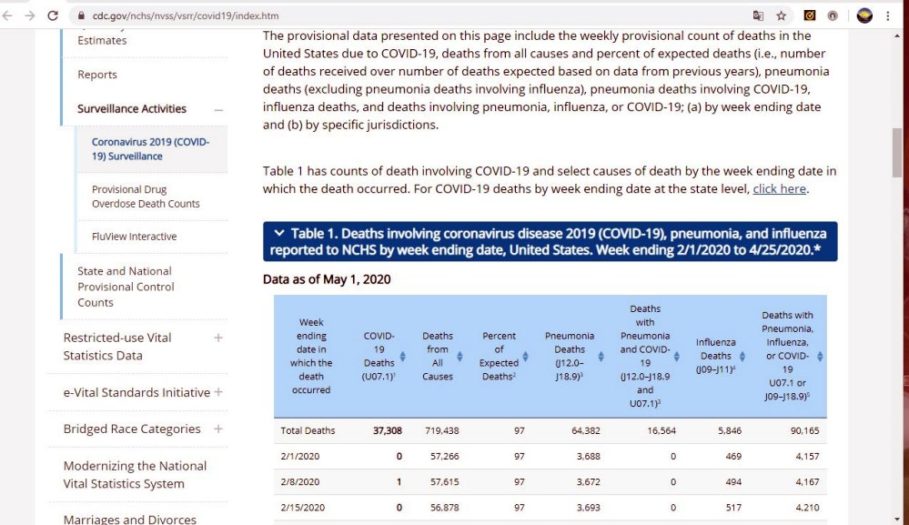Open Marriages and Divorces link
909x525 pixels.
[x=129, y=519]
